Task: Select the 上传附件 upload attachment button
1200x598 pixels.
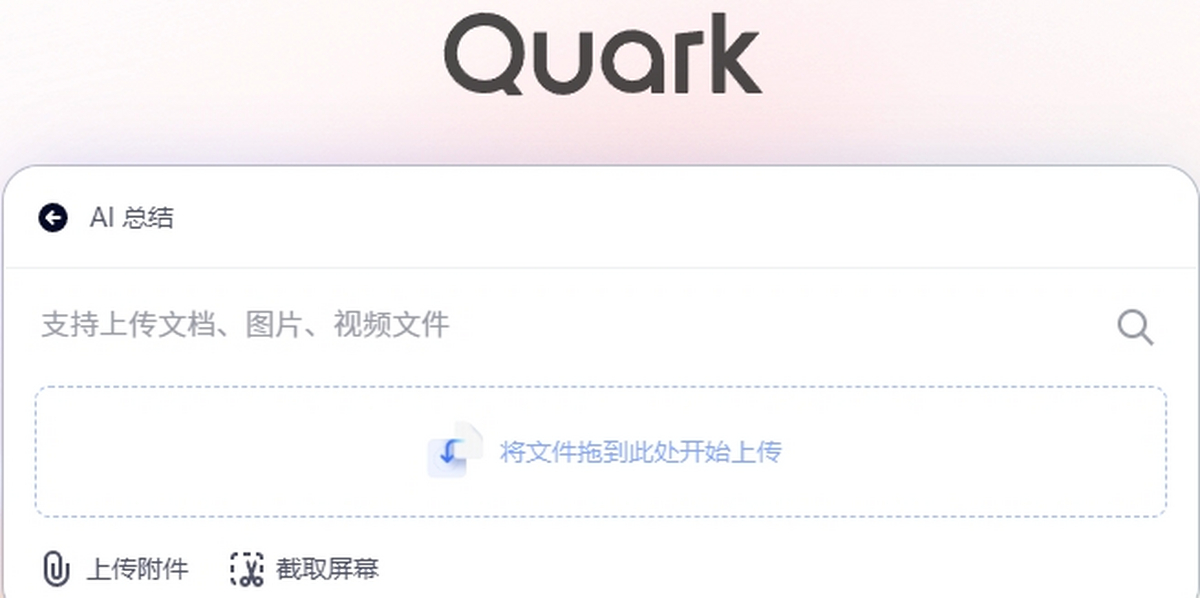Action: 115,569
